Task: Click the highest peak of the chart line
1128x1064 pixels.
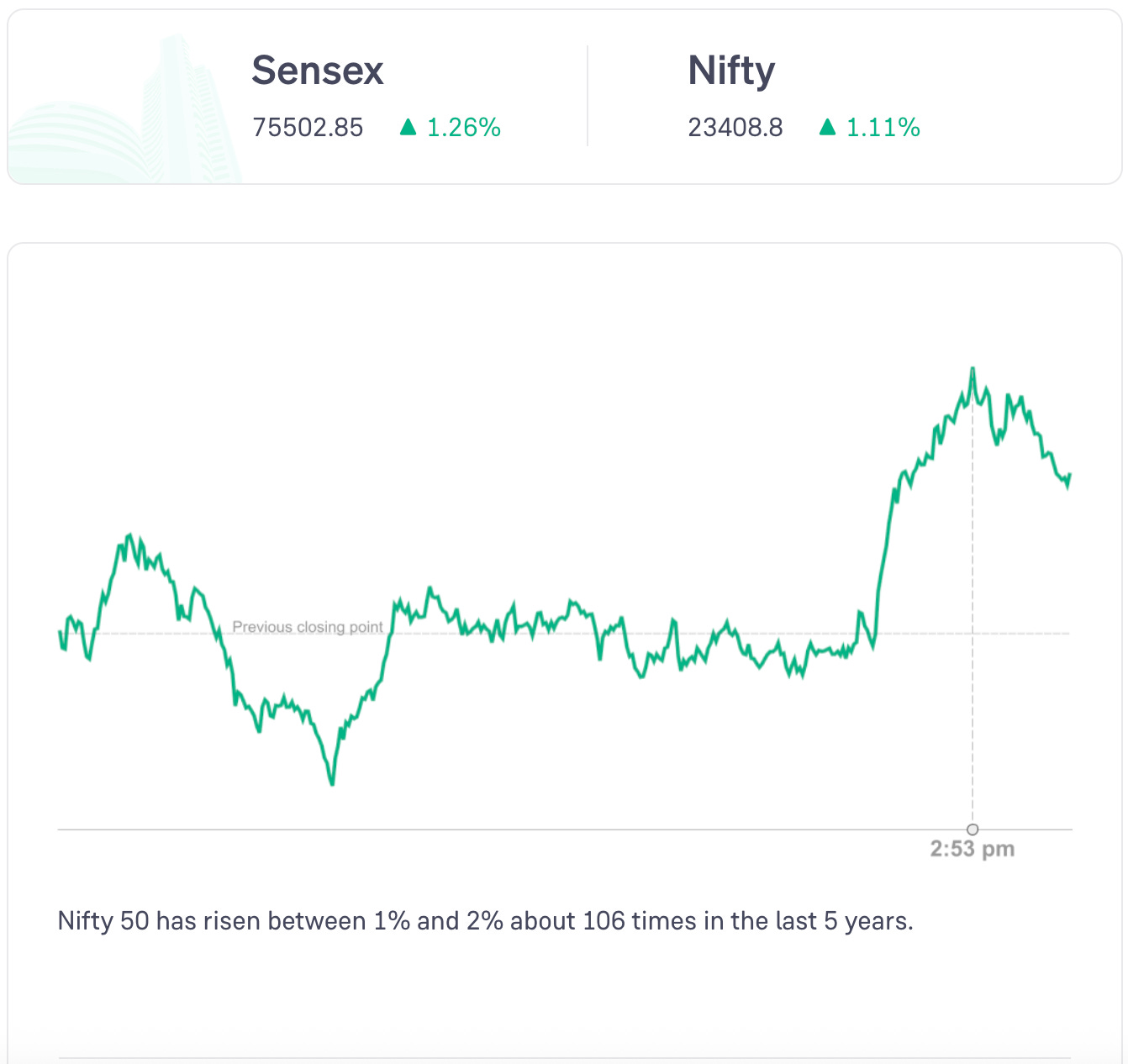Action: point(973,369)
